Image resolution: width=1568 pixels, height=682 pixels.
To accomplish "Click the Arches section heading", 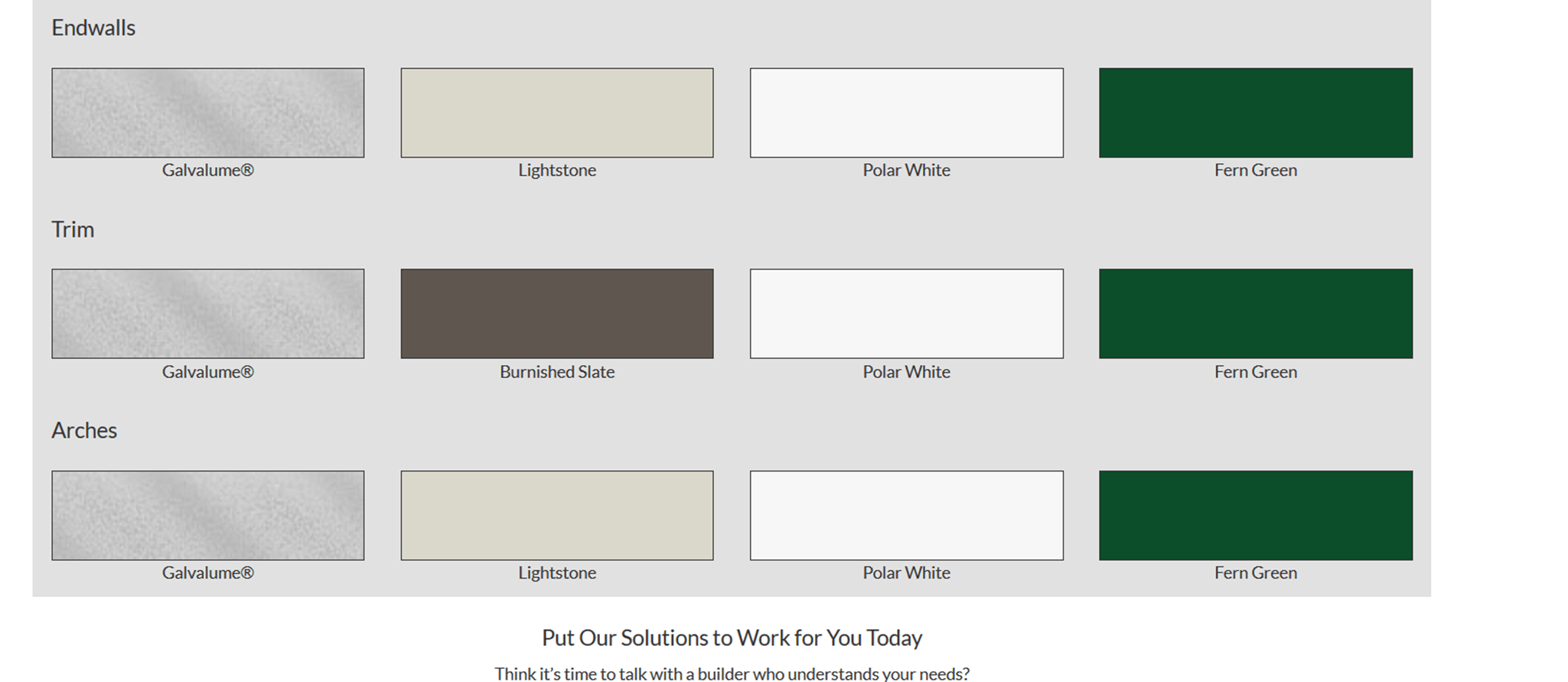I will click(84, 431).
